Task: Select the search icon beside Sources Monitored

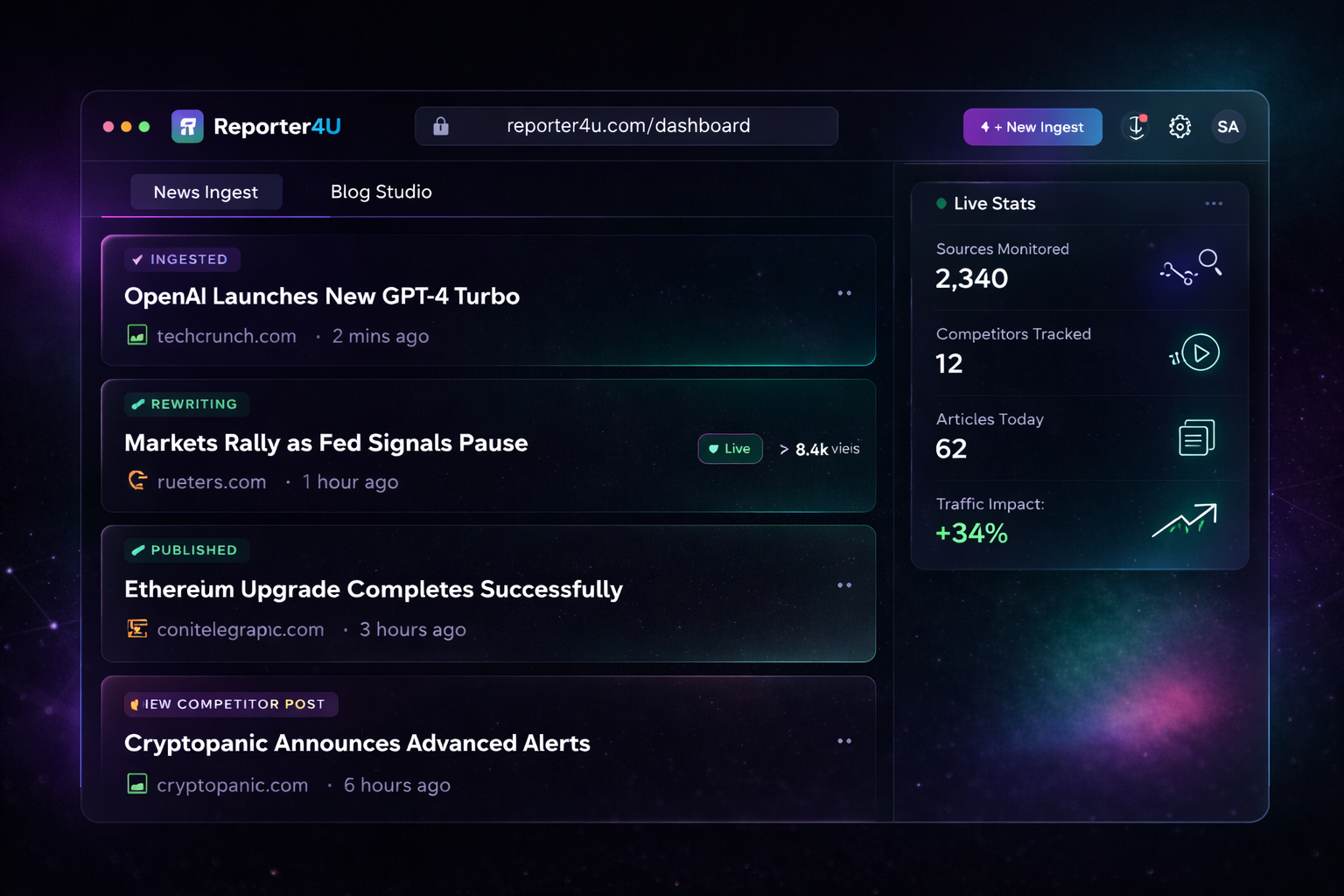Action: pyautogui.click(x=1210, y=260)
